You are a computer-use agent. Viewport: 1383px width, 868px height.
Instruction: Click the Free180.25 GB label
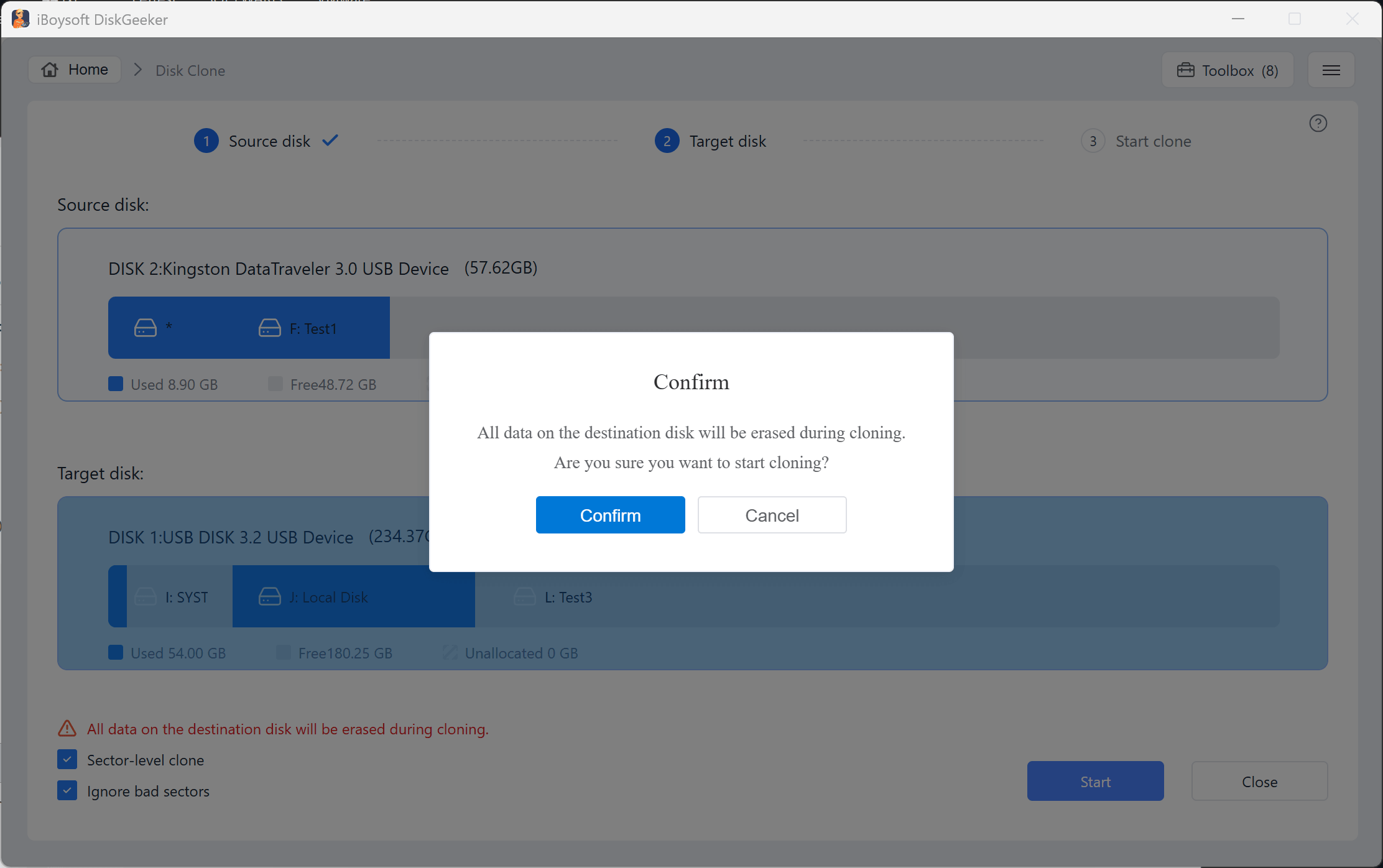coord(345,653)
